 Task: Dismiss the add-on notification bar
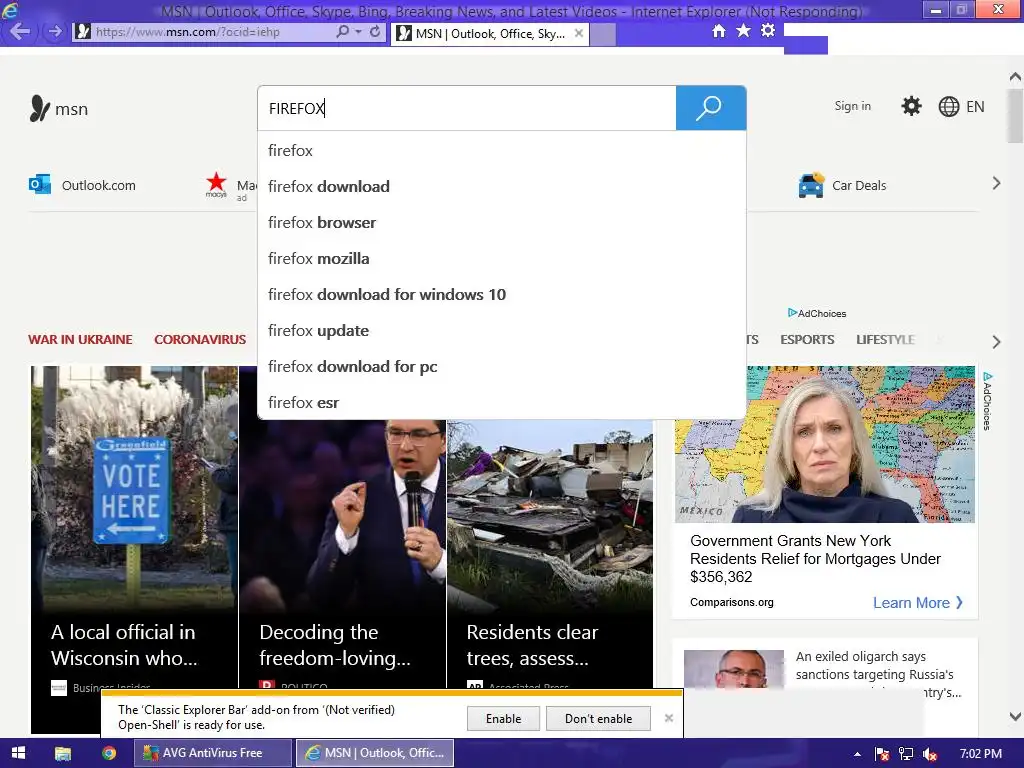(x=669, y=718)
